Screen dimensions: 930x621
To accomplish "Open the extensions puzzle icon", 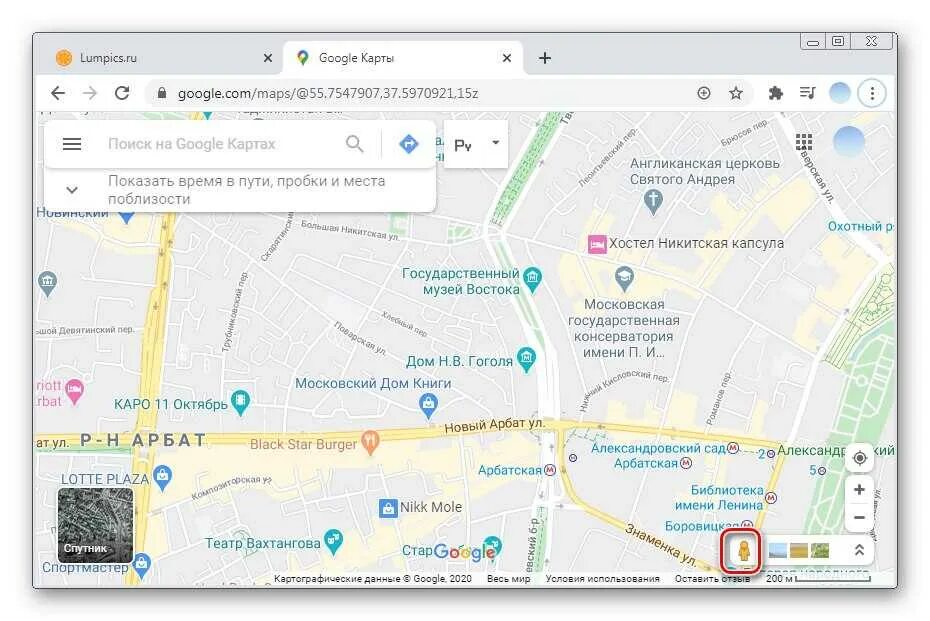I will tap(775, 93).
